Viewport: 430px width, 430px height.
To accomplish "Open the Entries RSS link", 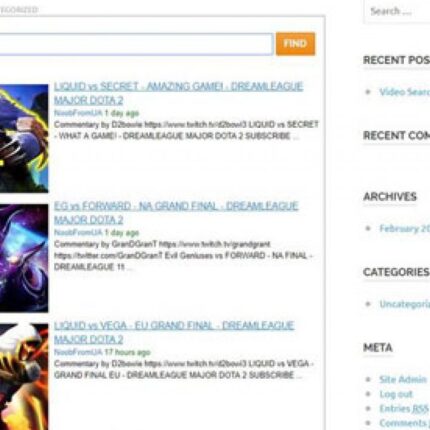I will point(404,409).
